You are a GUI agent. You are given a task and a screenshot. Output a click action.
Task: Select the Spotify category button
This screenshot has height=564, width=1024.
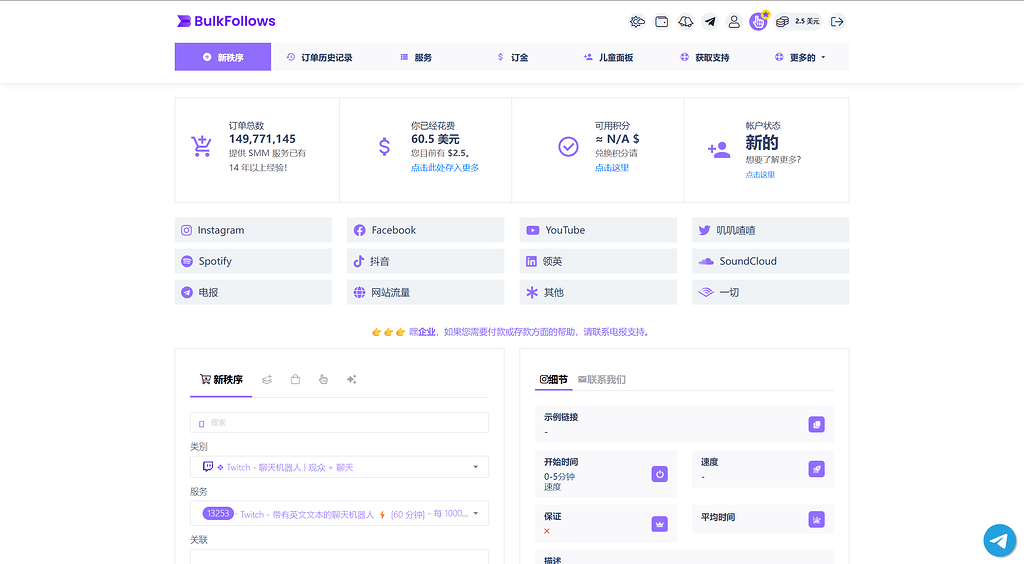click(x=253, y=261)
